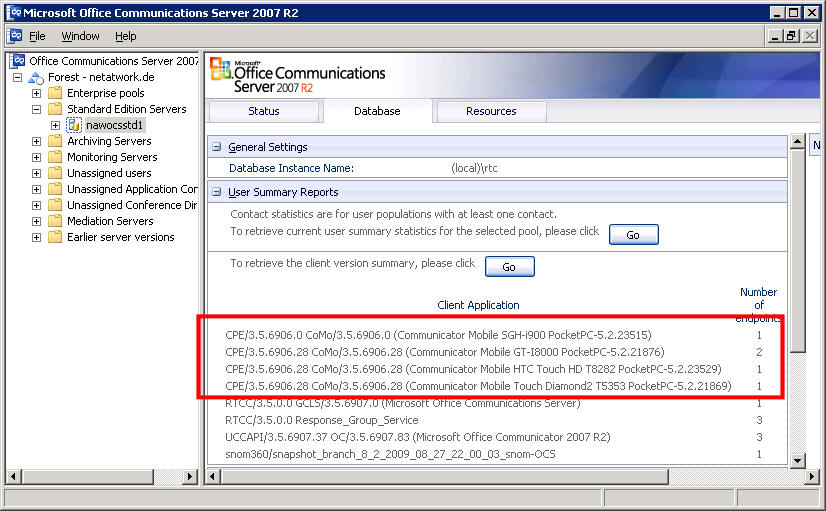The image size is (826, 511).
Task: Click the Microsoft Office Communicator 2007 R2 row
Action: tap(418, 437)
